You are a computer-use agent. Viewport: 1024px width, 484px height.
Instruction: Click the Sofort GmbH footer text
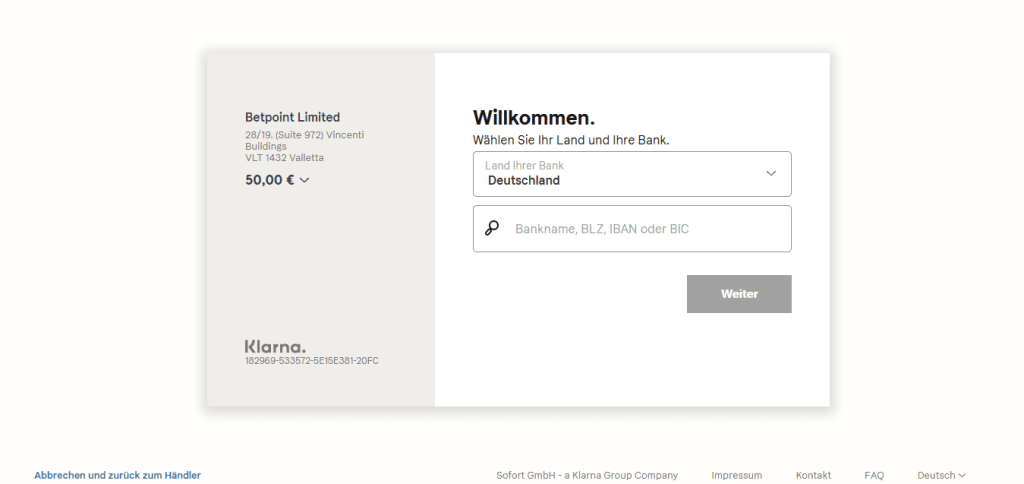click(x=586, y=476)
